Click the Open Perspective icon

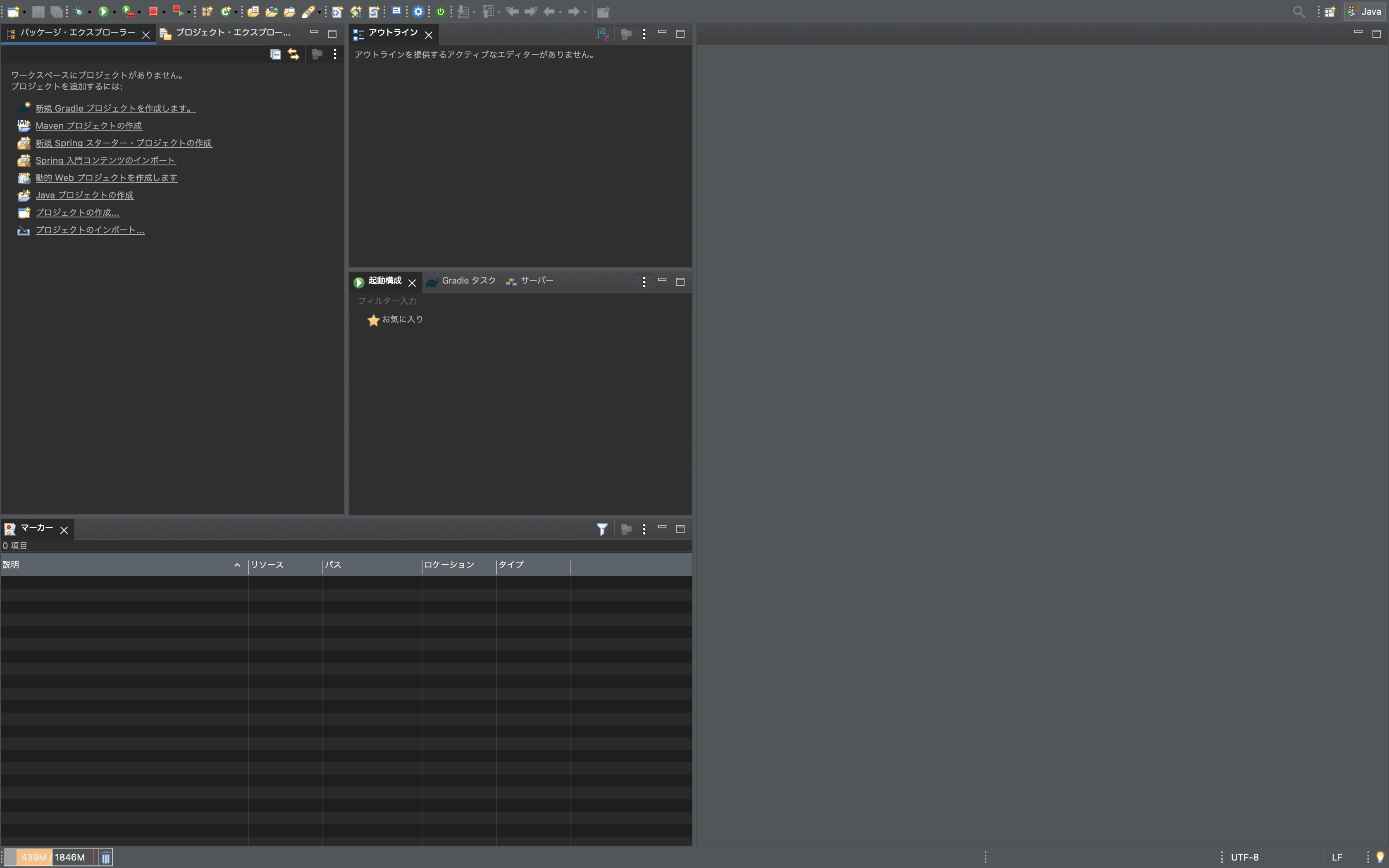1330,12
